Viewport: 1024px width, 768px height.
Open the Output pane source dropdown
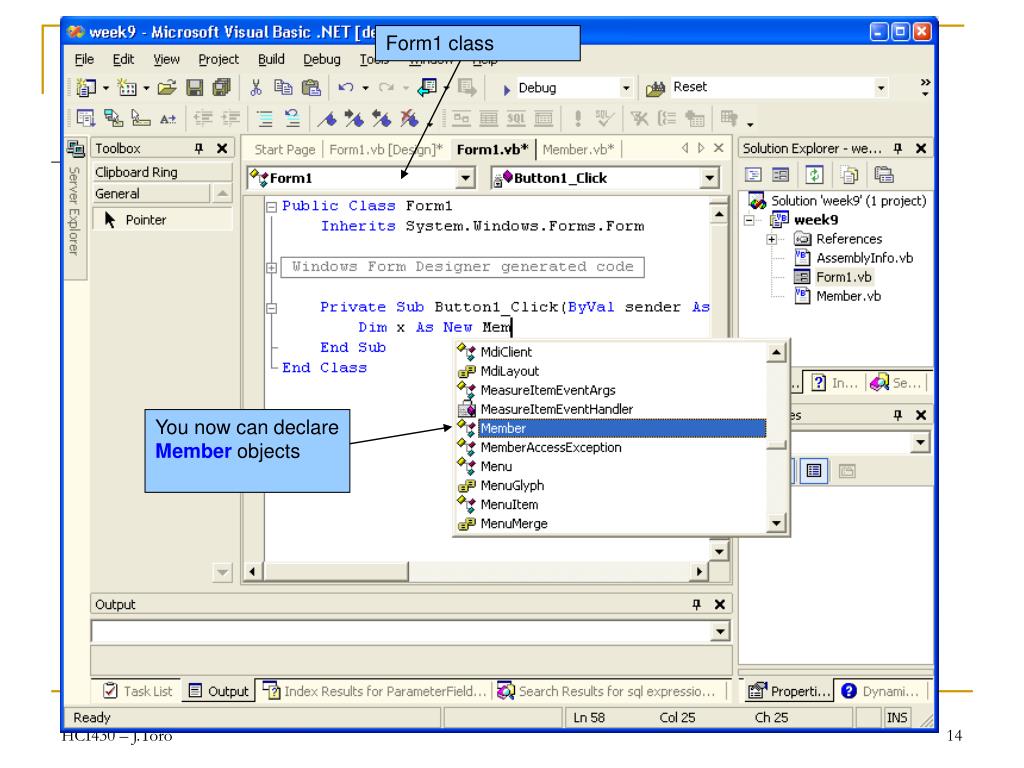720,631
